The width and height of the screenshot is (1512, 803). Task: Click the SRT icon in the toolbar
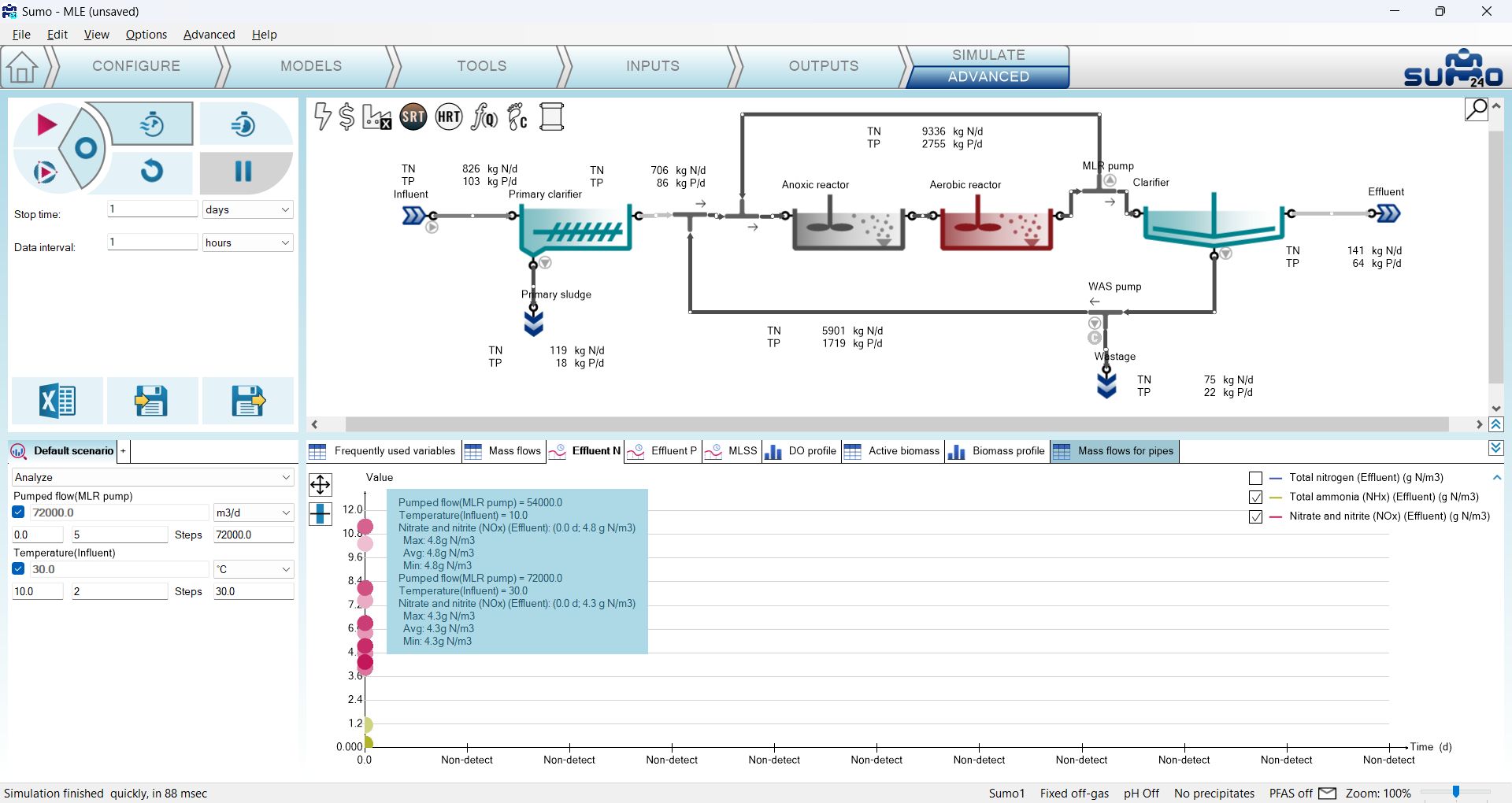(x=413, y=117)
